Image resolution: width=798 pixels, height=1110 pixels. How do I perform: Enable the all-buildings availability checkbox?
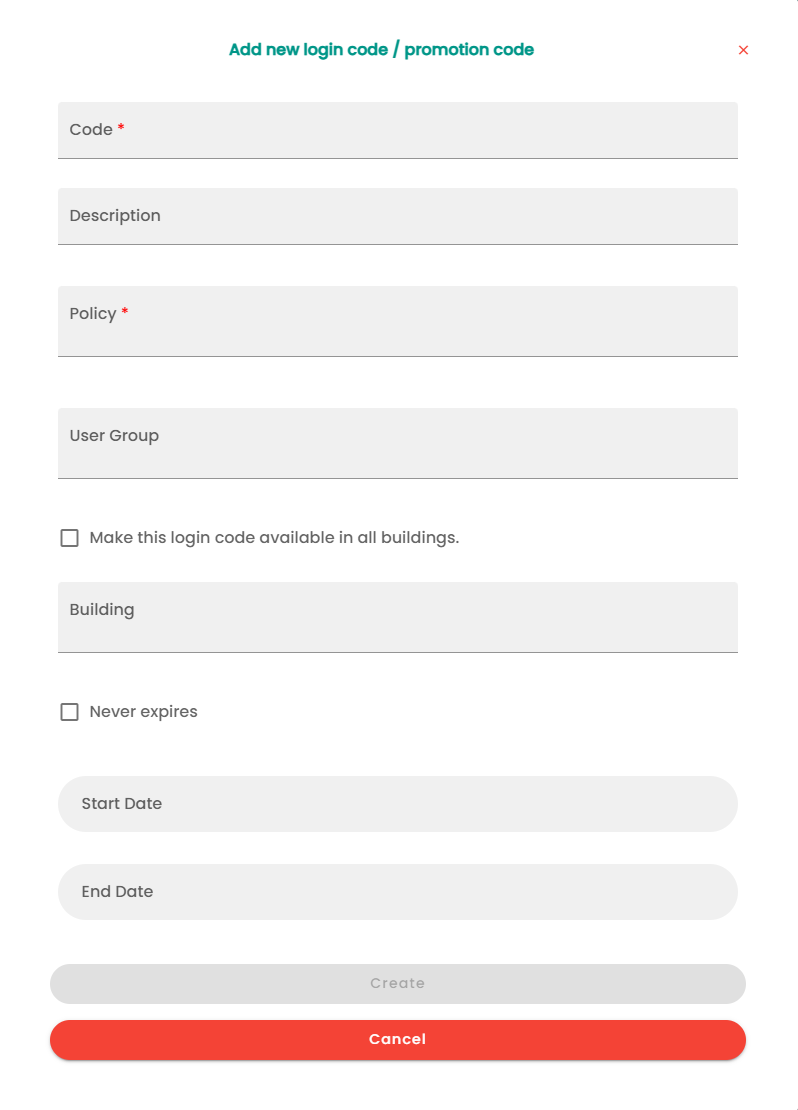69,538
